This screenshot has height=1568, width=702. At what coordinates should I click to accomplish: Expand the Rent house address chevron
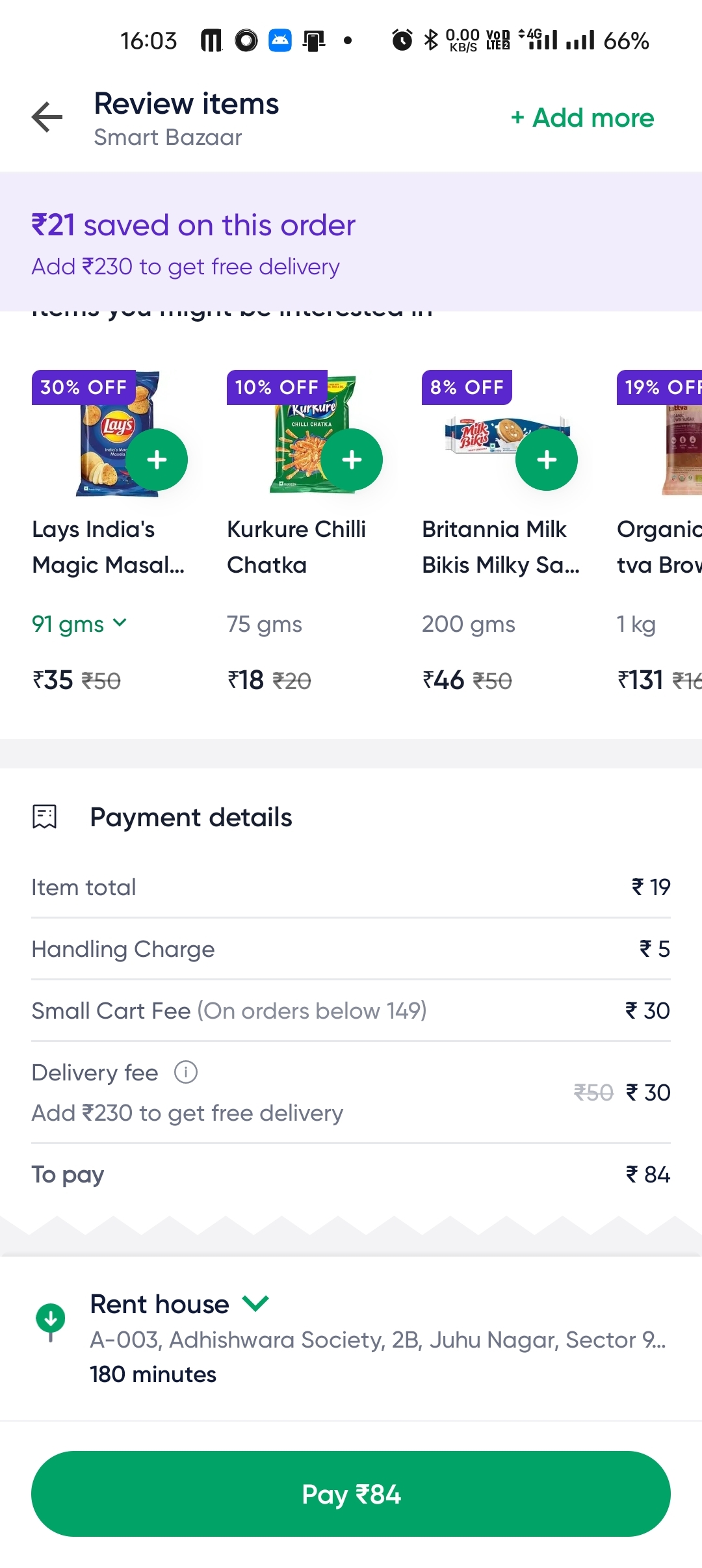(x=255, y=1303)
